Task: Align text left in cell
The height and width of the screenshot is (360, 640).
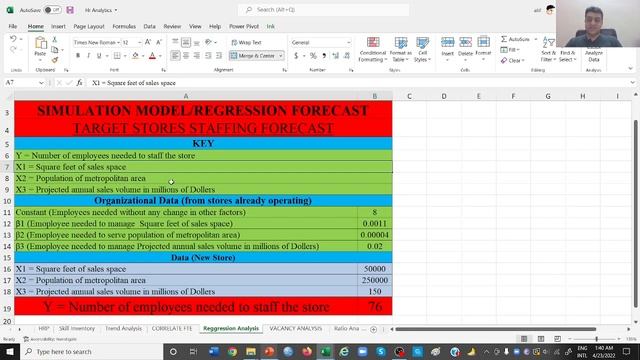Action: tap(175, 56)
